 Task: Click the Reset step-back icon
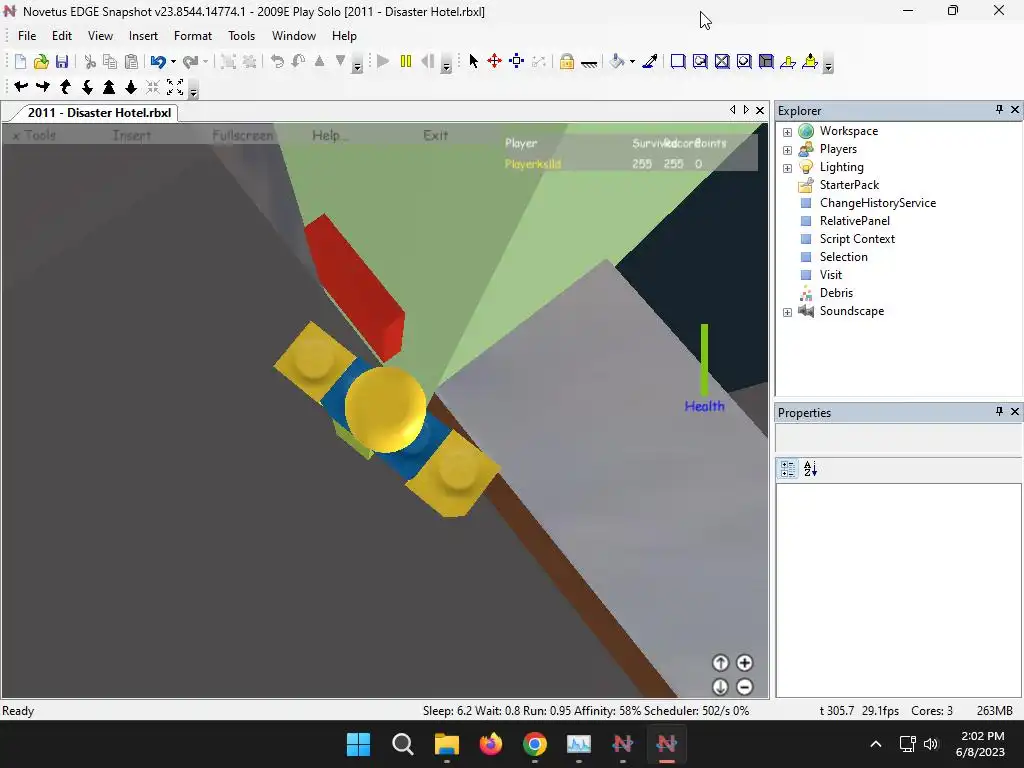(x=428, y=61)
